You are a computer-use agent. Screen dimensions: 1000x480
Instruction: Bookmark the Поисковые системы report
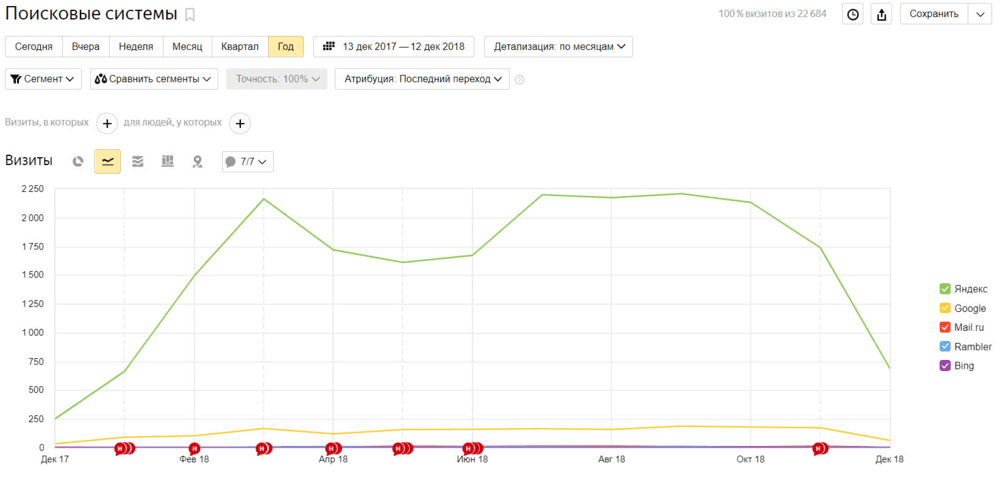(190, 15)
